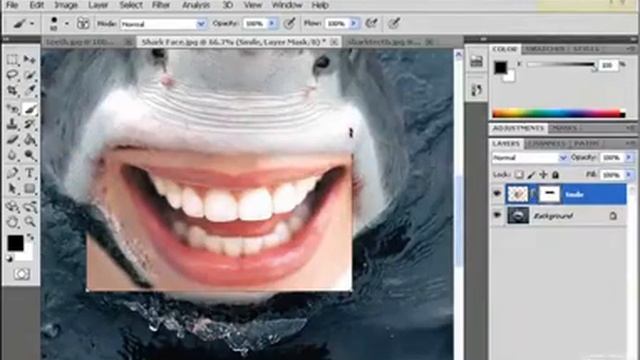
Task: Swap foreground and background colors in the toolbox
Action: 30,237
